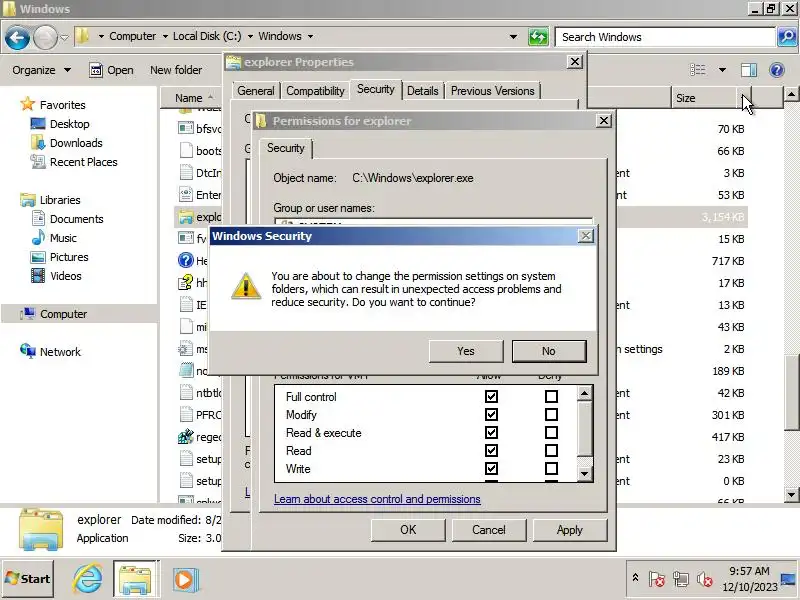Click the green Refresh button
This screenshot has height=600, width=800.
point(538,37)
